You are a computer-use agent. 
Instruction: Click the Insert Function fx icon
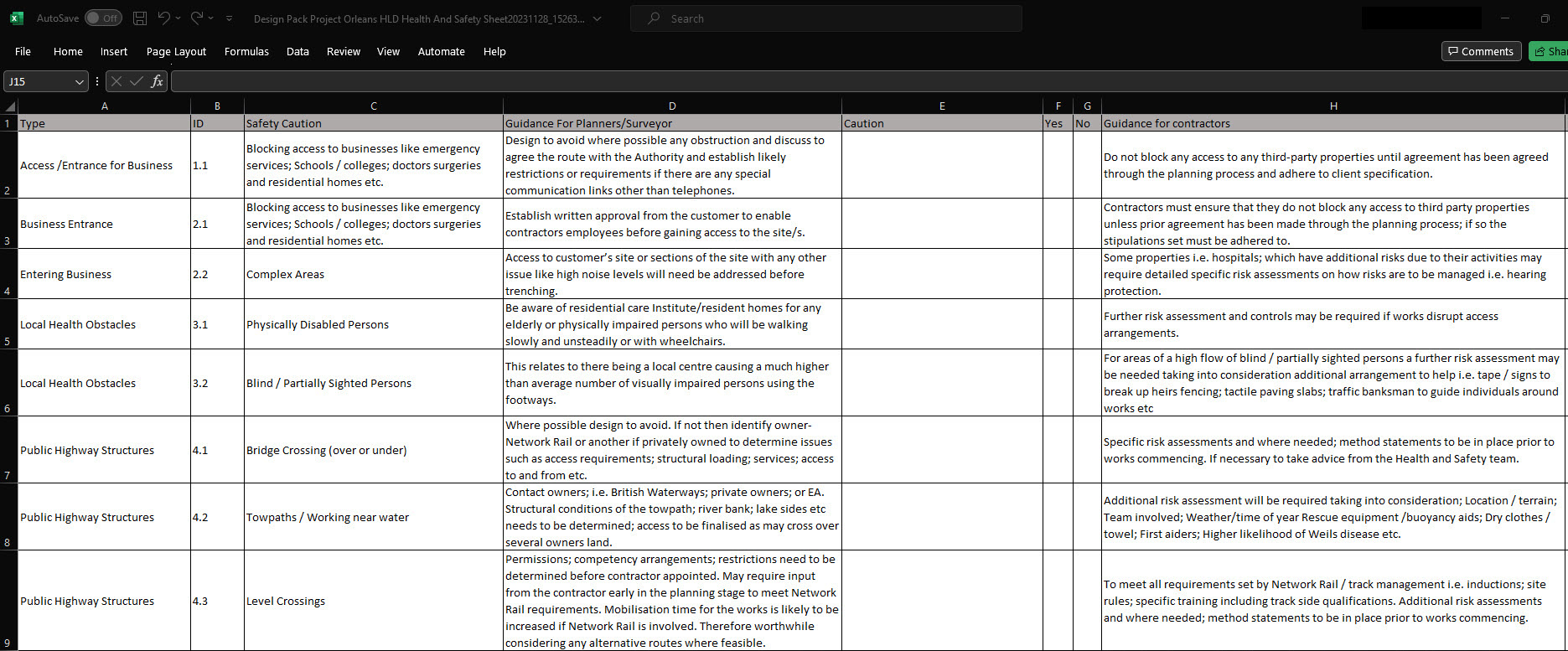tap(157, 81)
